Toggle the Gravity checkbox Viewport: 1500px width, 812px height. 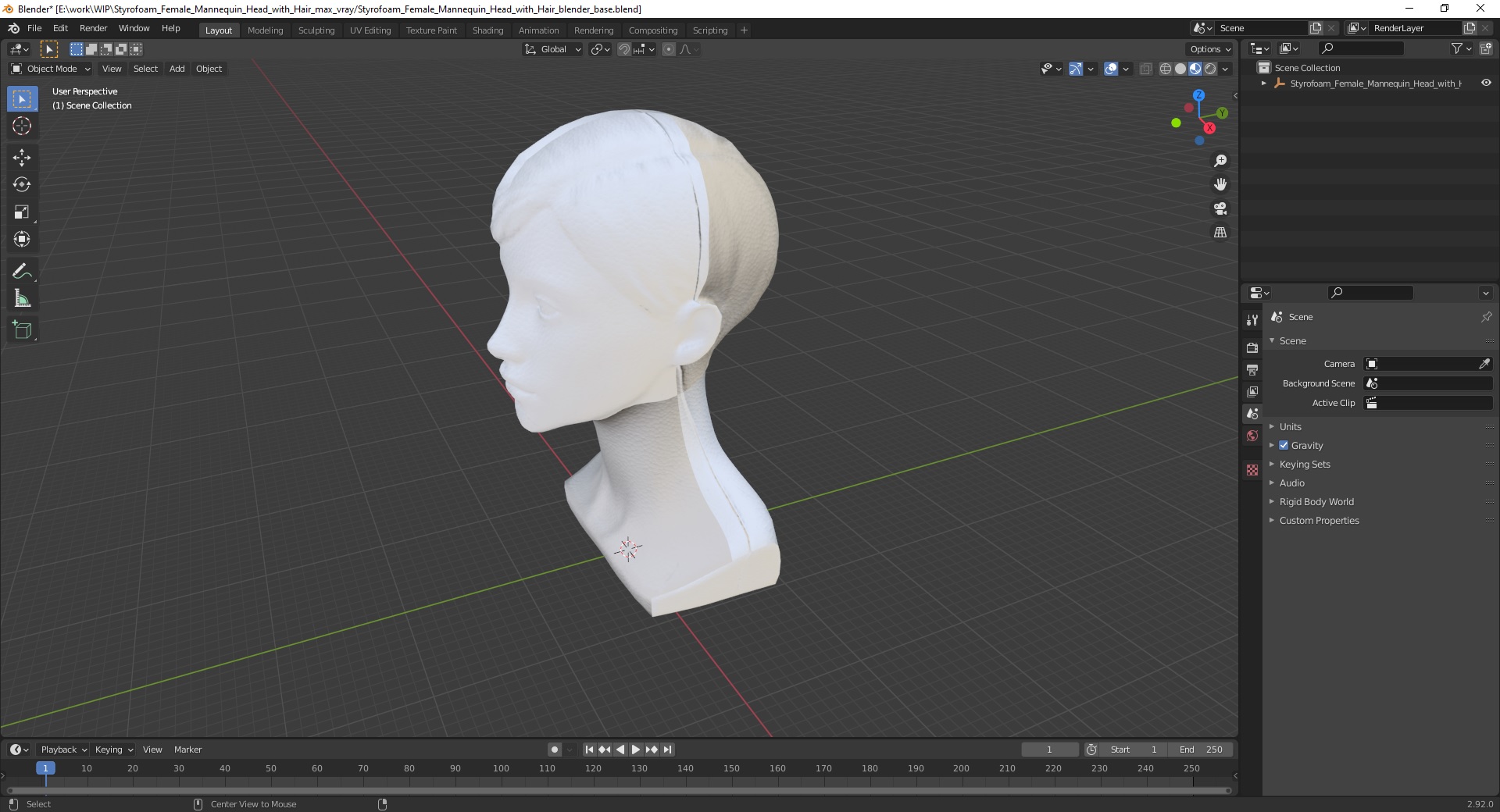1284,445
